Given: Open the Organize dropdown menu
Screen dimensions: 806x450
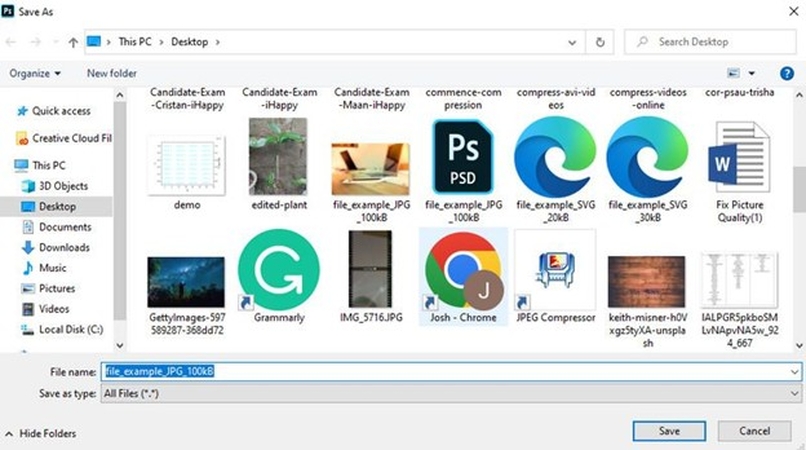Looking at the screenshot, I should coord(35,73).
